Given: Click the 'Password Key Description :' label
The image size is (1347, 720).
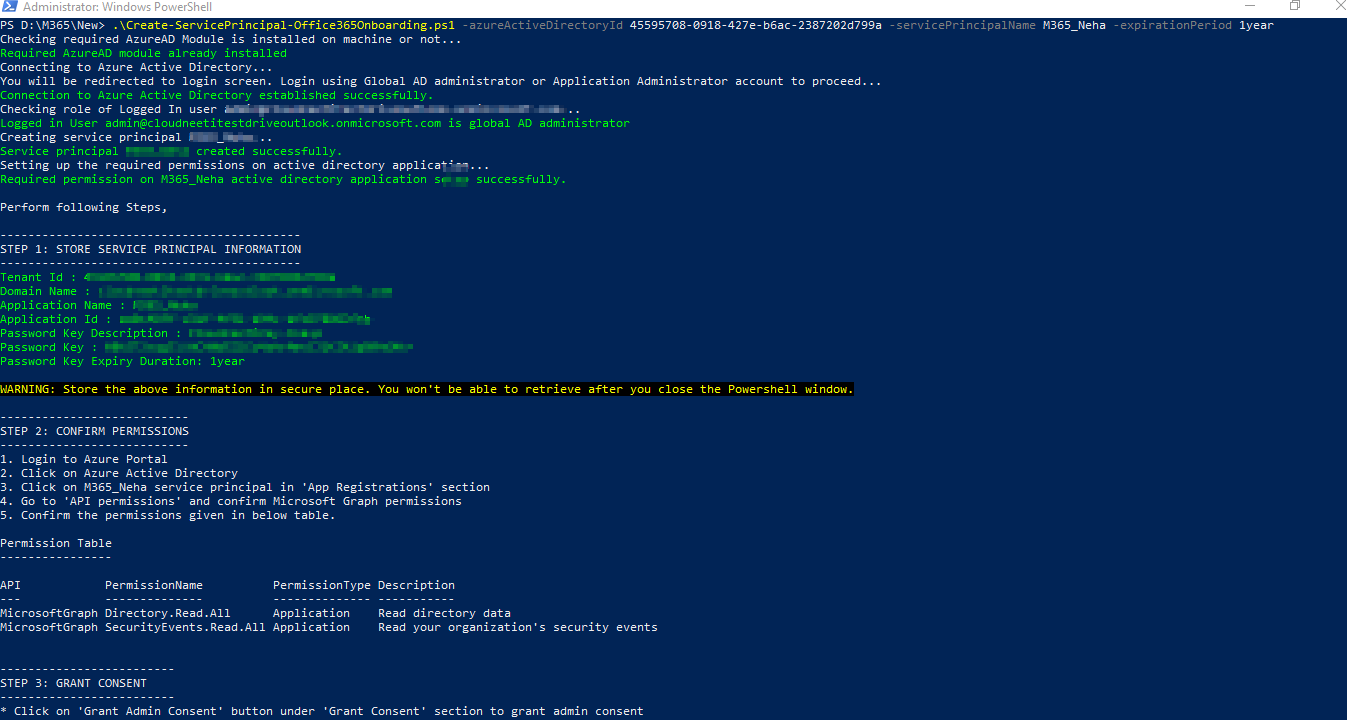Looking at the screenshot, I should click(x=91, y=333).
